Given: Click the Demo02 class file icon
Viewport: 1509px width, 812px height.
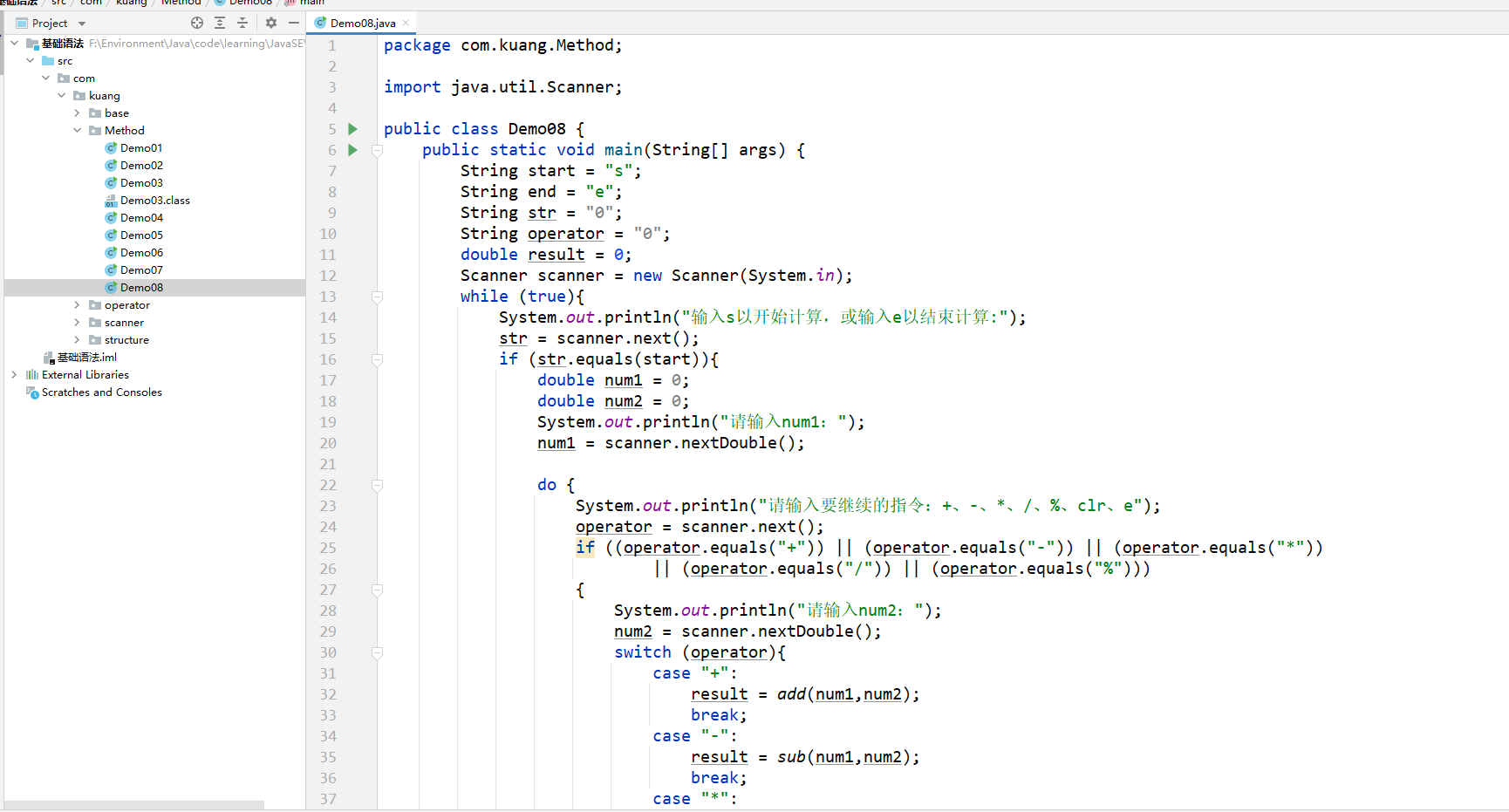Looking at the screenshot, I should [x=112, y=166].
